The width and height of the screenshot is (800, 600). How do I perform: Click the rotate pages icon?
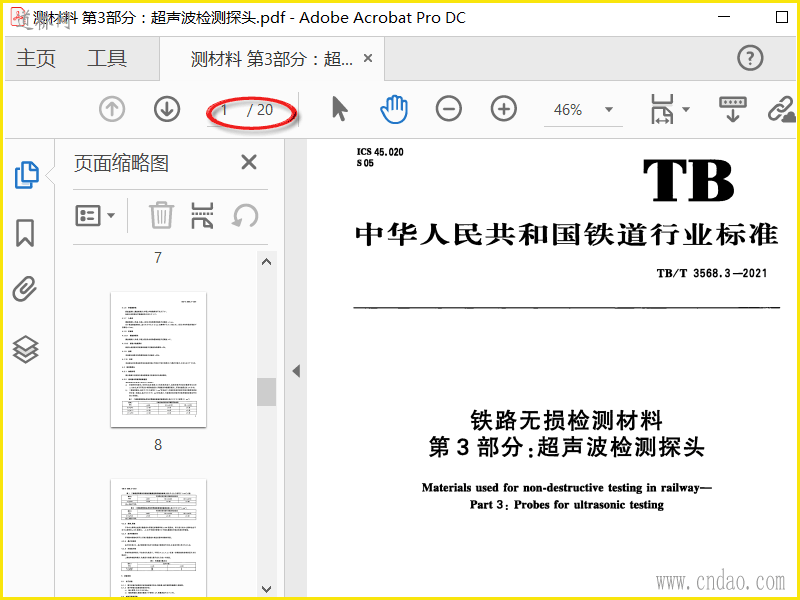[245, 215]
